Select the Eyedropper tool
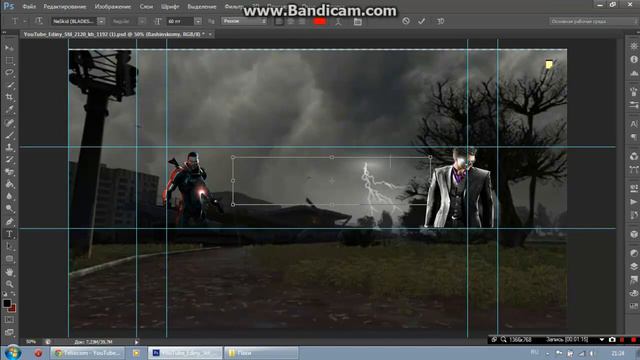The height and width of the screenshot is (360, 640). coord(9,110)
